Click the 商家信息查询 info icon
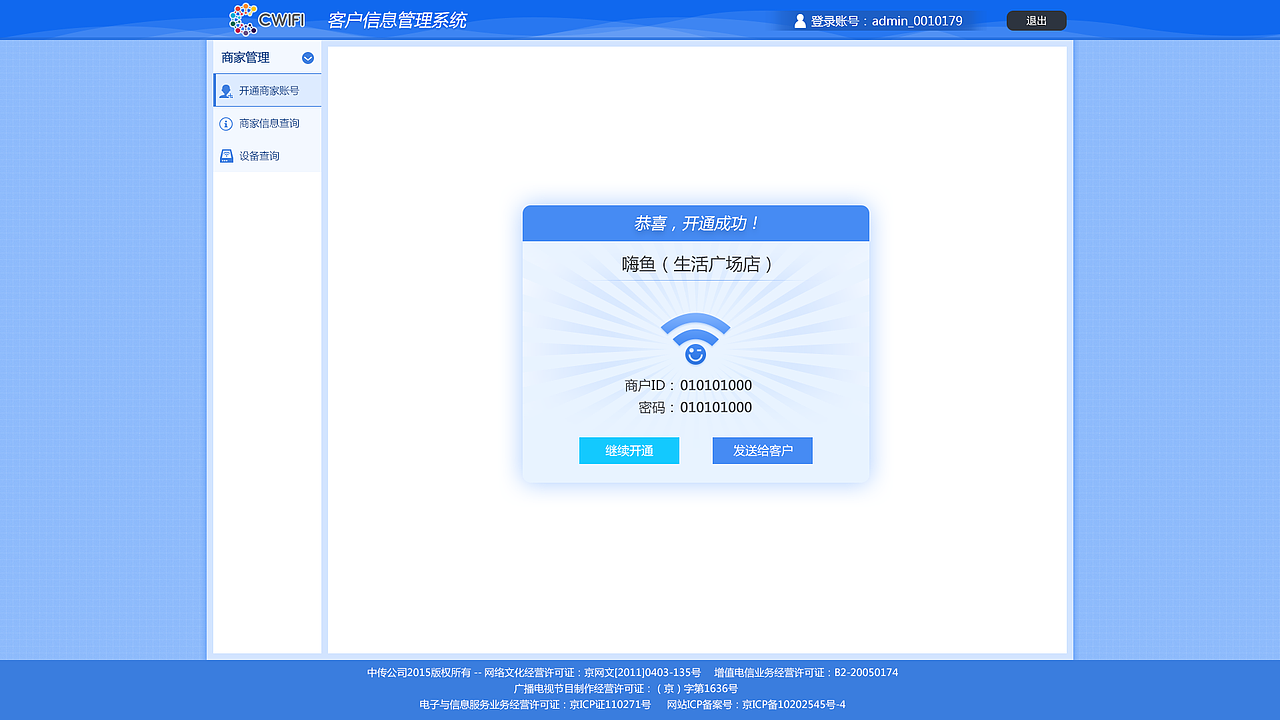This screenshot has width=1280, height=720. coord(225,123)
